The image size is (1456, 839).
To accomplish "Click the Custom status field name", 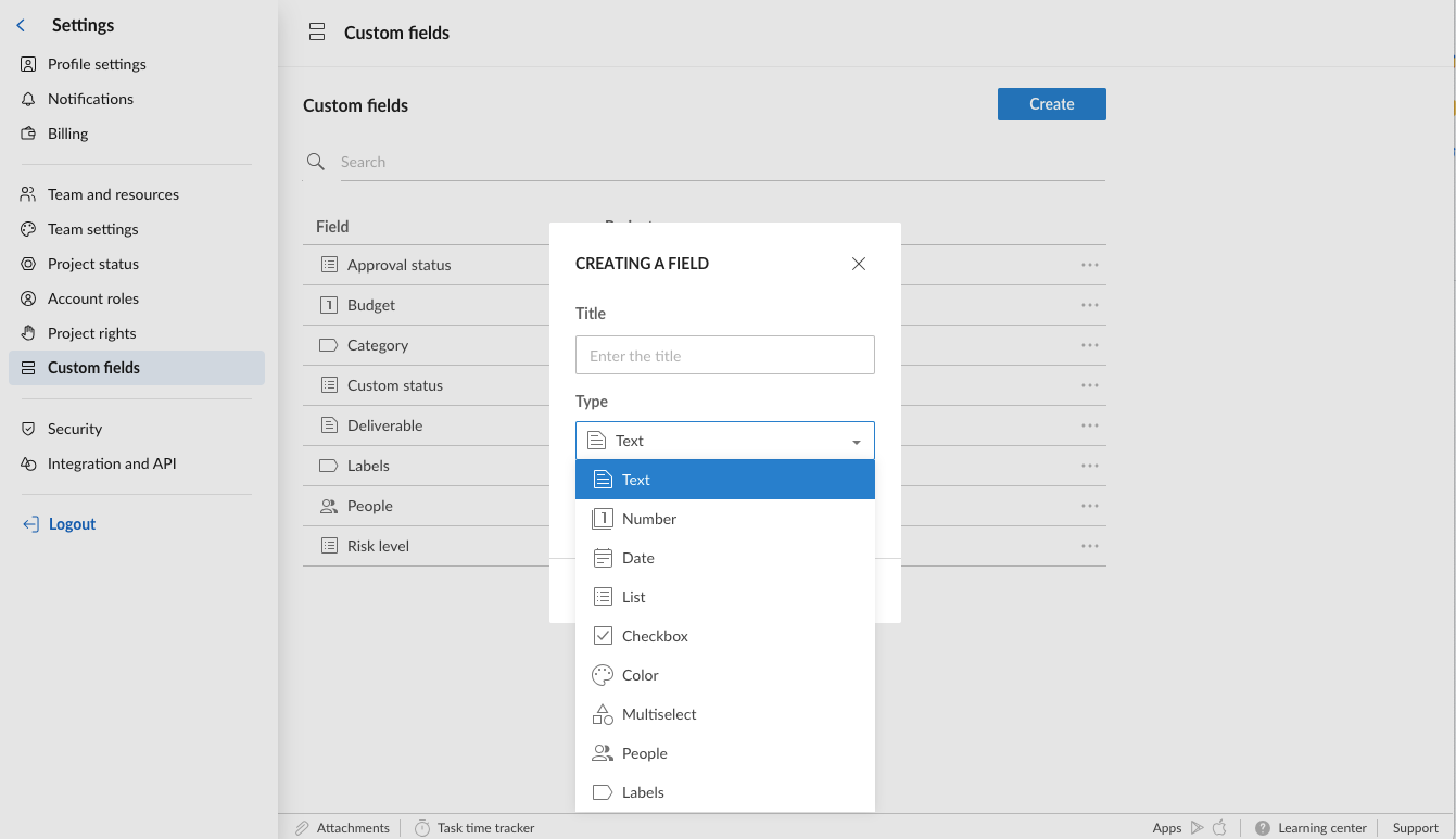I will (395, 385).
